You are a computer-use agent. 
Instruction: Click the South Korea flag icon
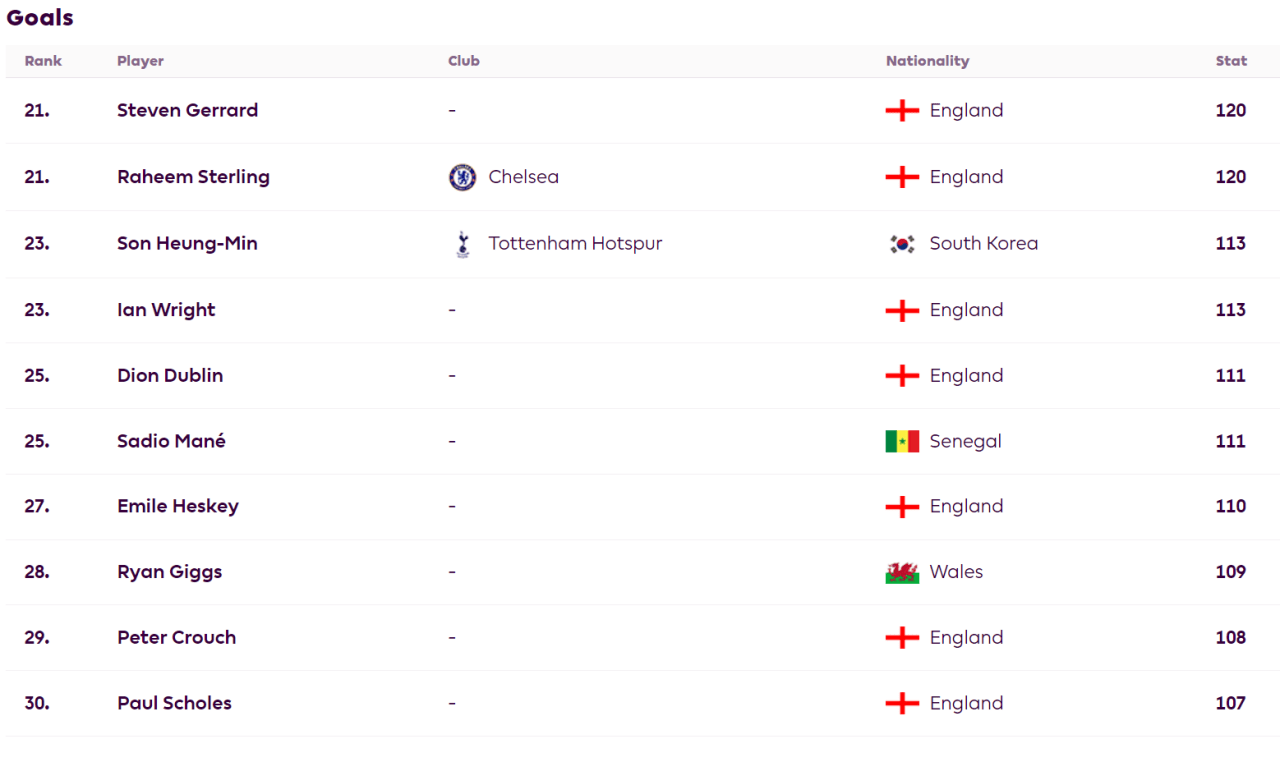[x=902, y=244]
